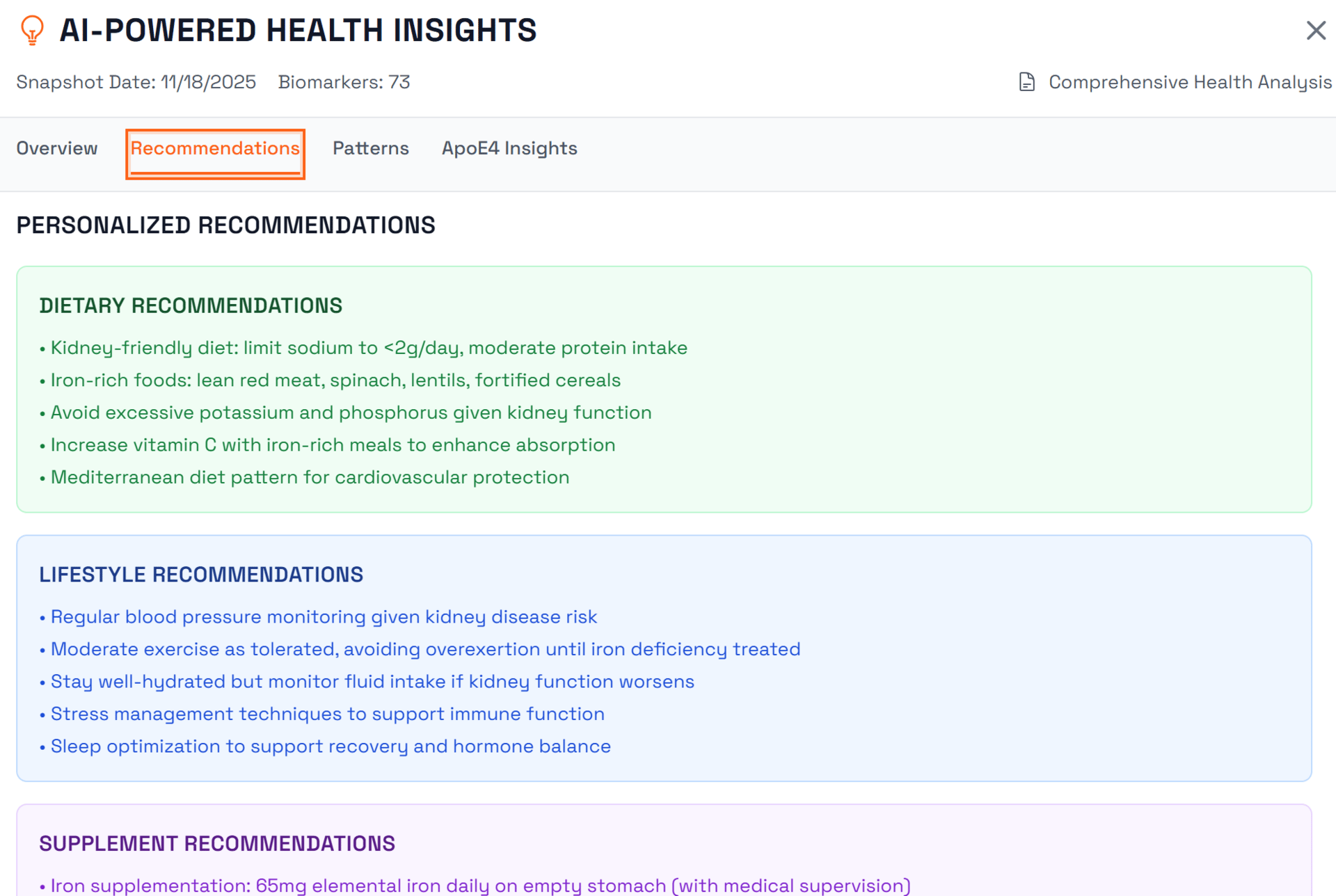Click the Mediterranean diet pattern item

tap(310, 477)
